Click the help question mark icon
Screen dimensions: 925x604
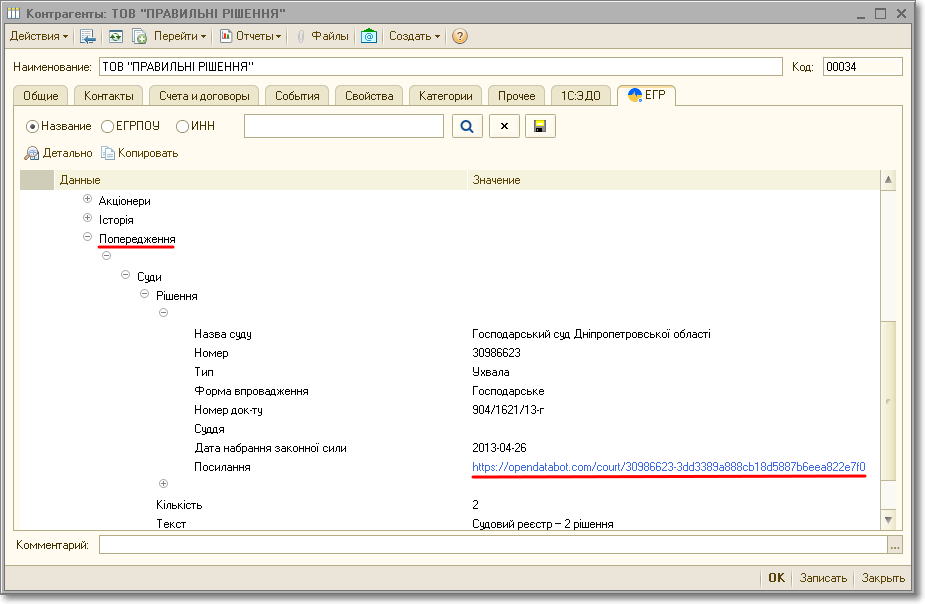point(460,36)
